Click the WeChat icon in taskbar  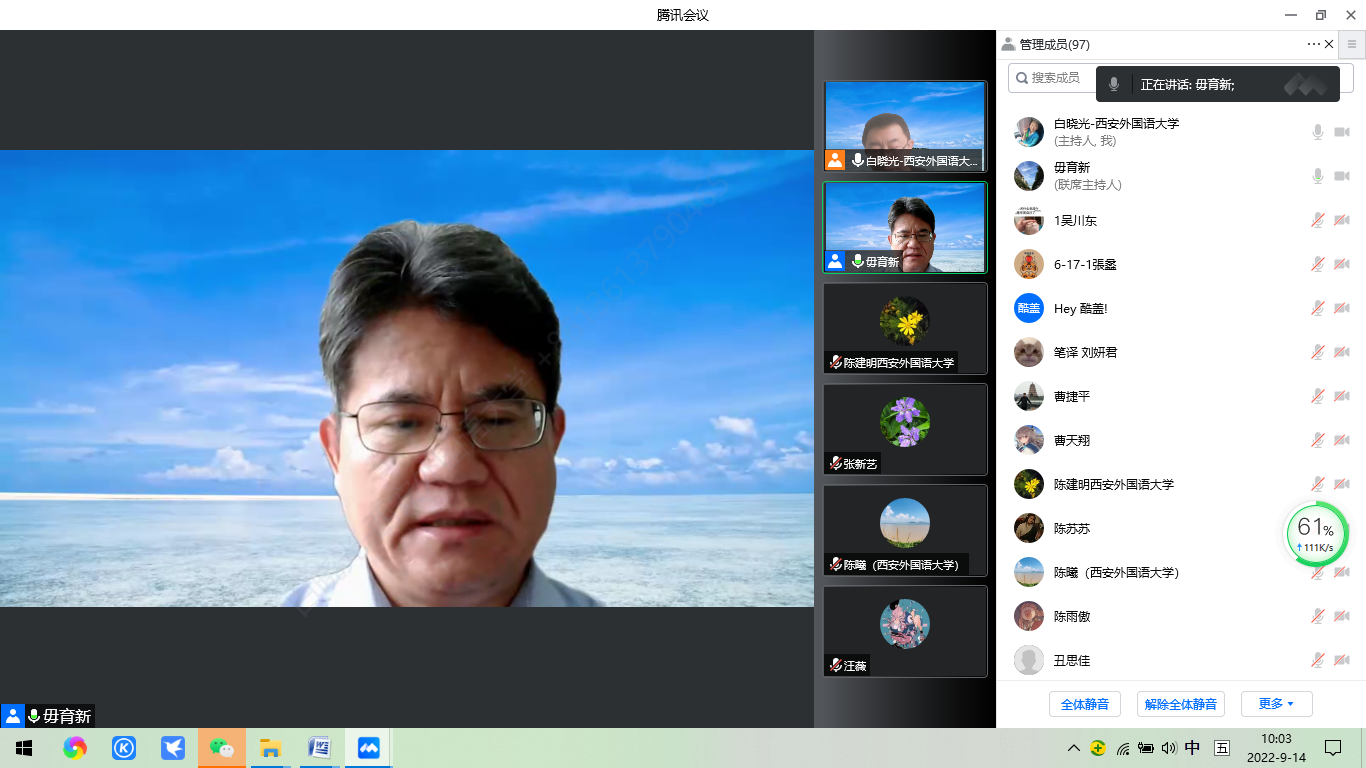[x=221, y=748]
